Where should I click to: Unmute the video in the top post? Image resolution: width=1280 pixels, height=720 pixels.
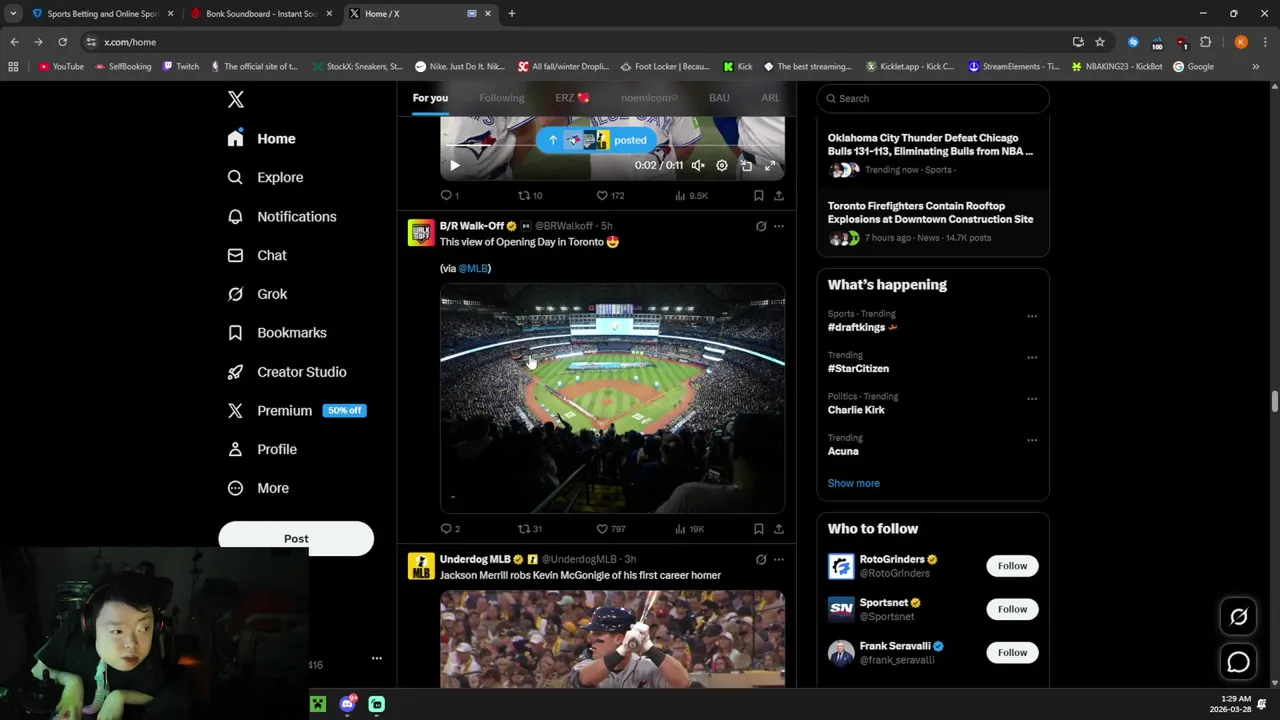(x=698, y=166)
